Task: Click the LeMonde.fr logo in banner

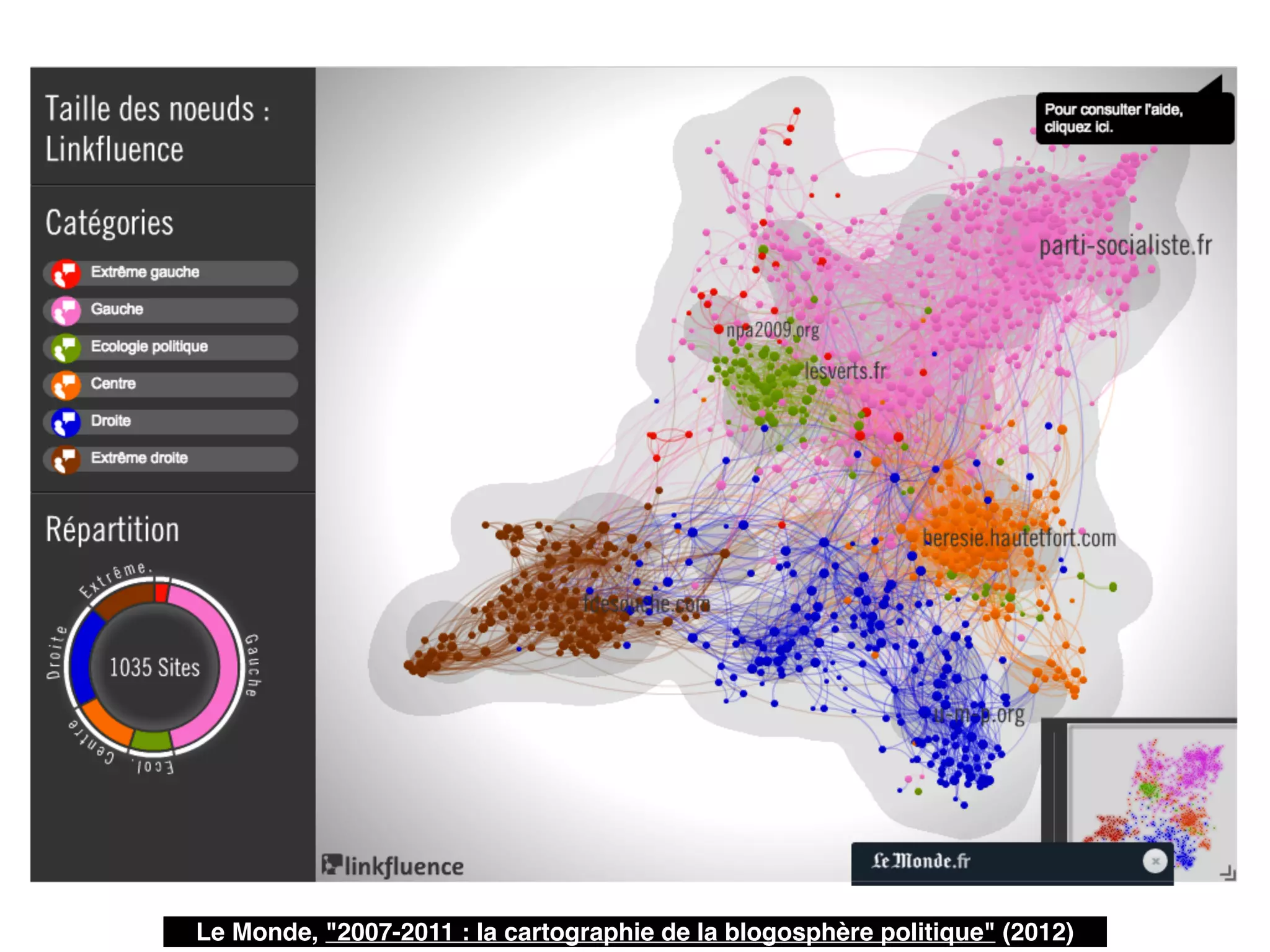Action: pos(920,861)
